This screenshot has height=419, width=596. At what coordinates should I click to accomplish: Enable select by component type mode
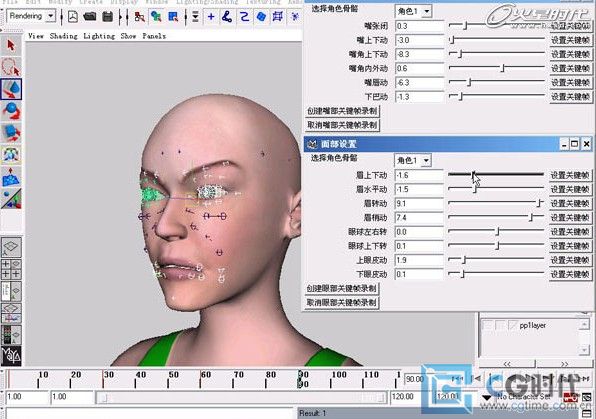[173, 16]
